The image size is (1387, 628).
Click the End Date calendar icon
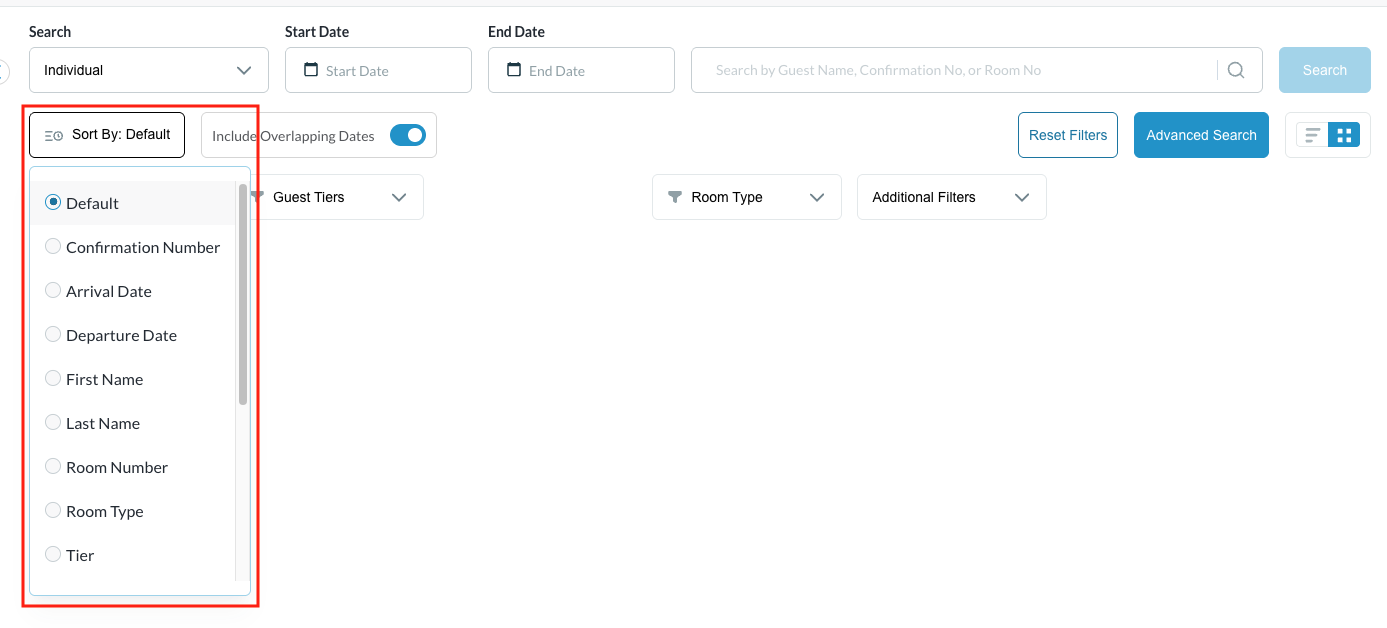click(514, 70)
